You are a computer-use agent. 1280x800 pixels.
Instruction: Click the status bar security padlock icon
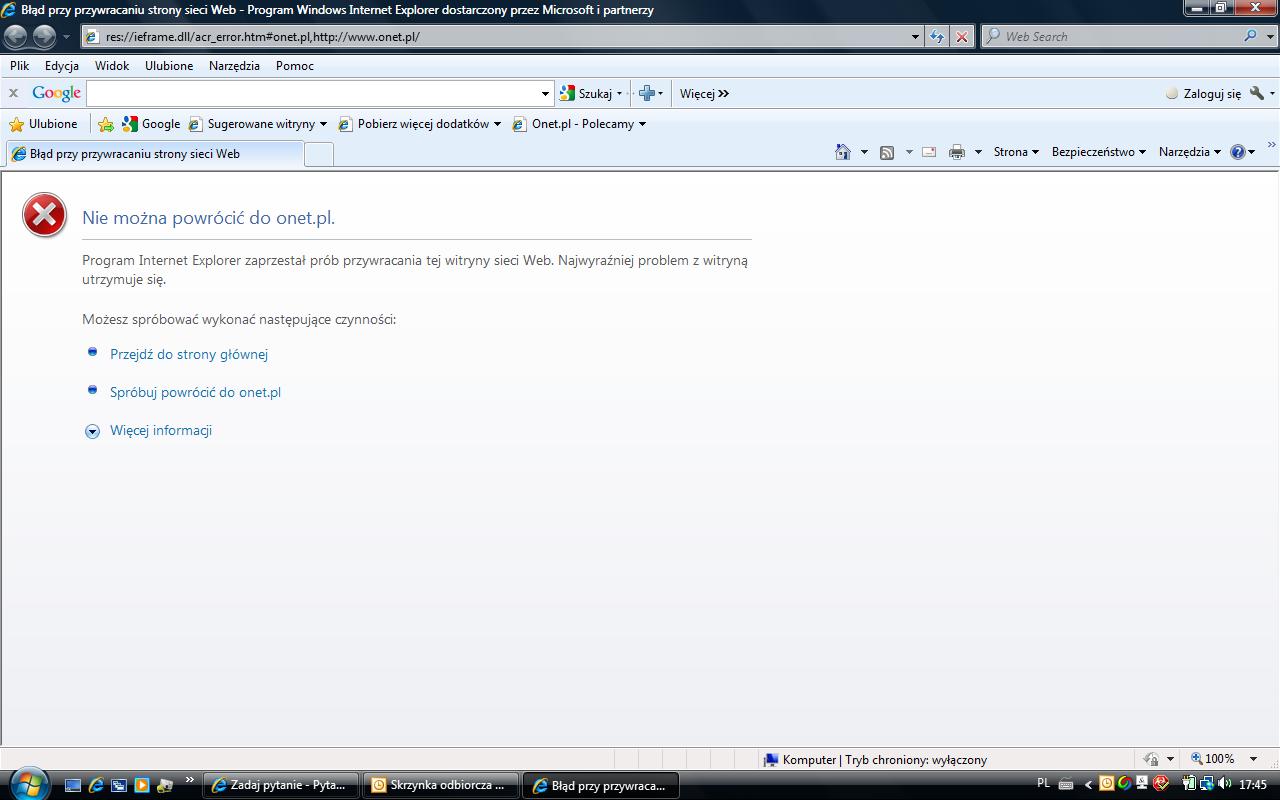1151,759
